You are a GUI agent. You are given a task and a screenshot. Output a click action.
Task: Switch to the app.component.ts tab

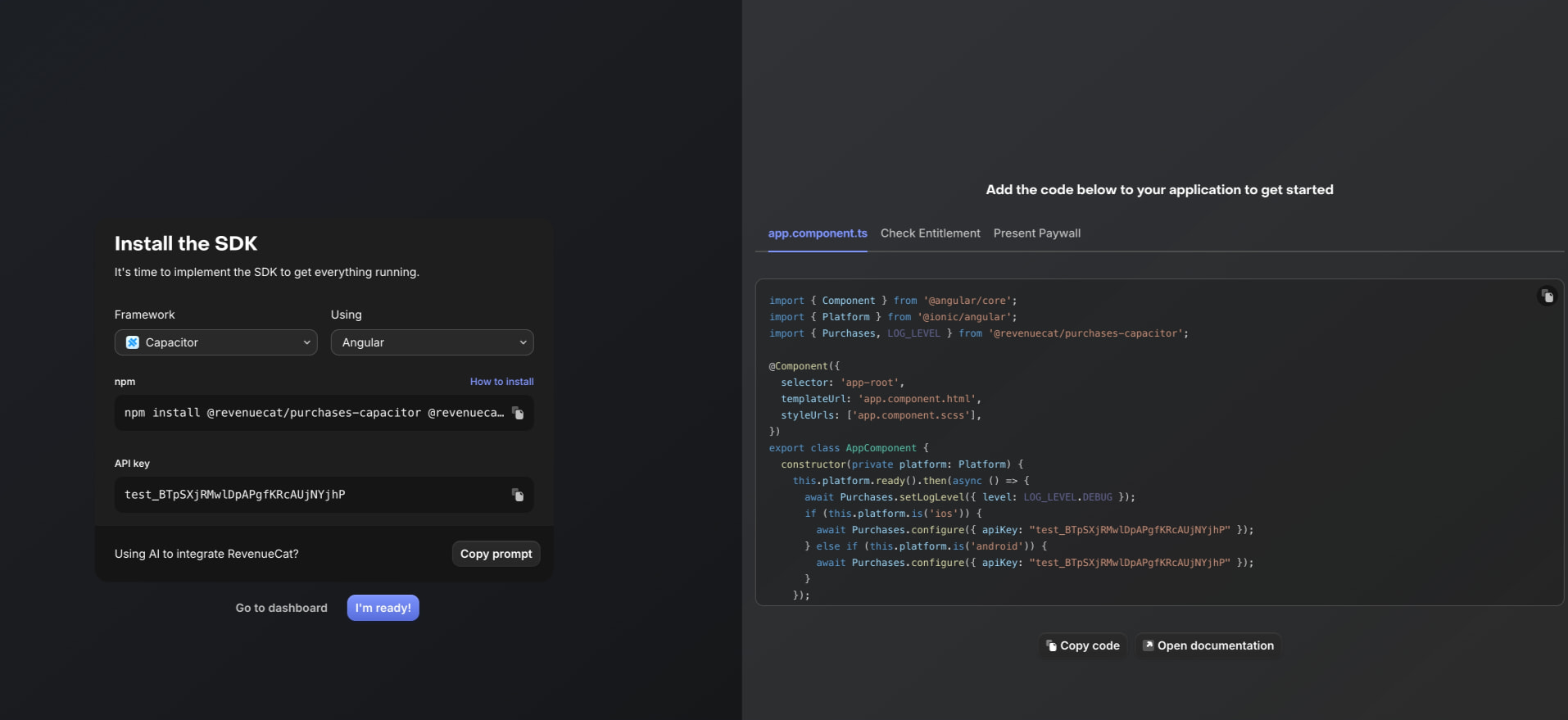coord(818,233)
